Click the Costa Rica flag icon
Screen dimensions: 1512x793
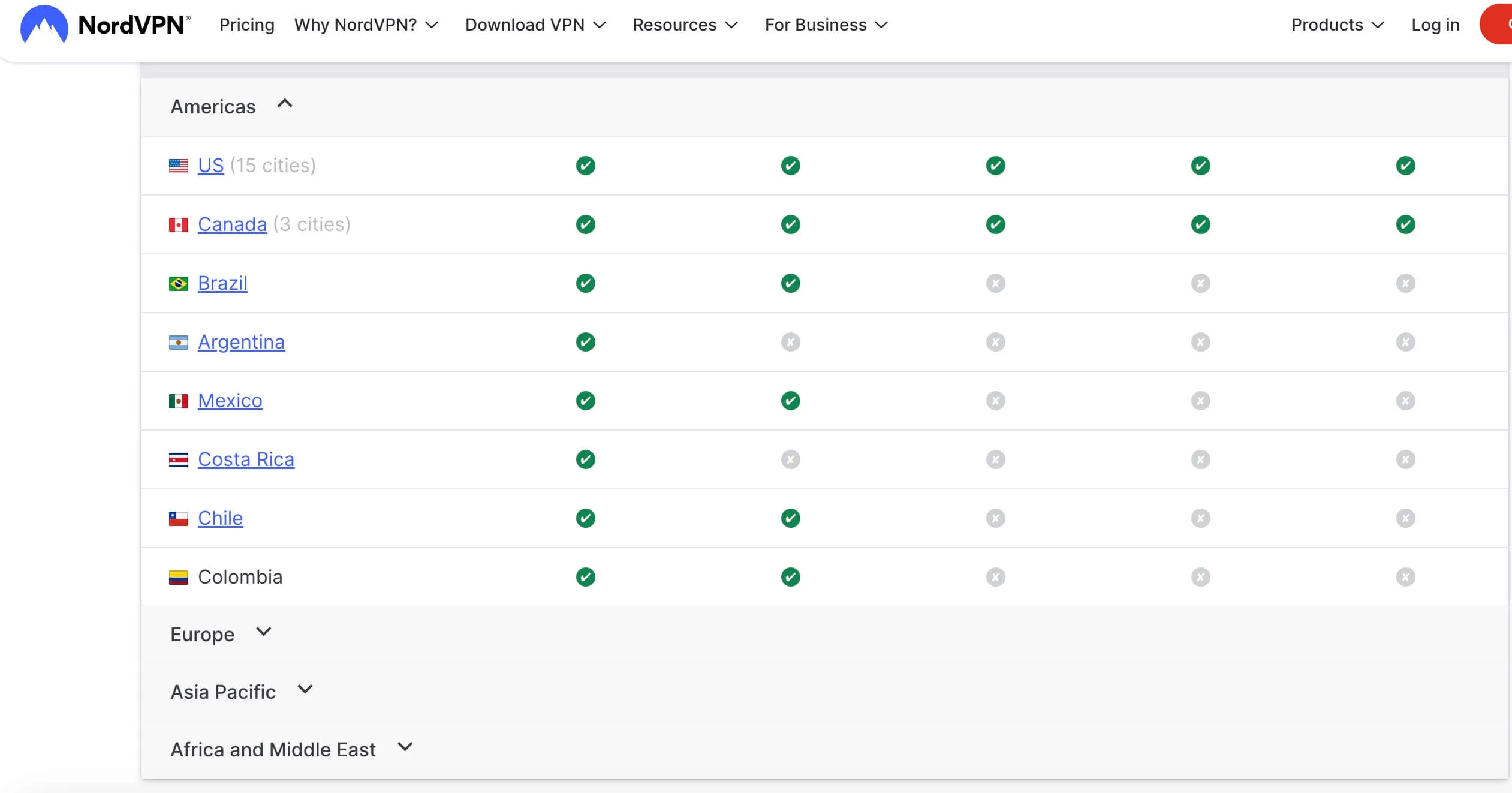pos(178,459)
